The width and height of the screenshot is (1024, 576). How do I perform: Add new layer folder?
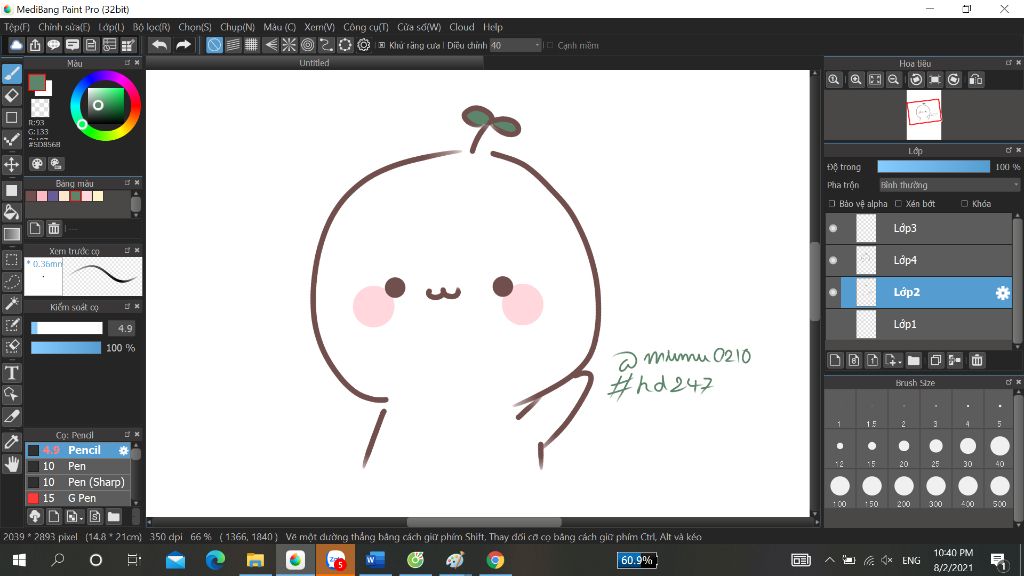914,360
